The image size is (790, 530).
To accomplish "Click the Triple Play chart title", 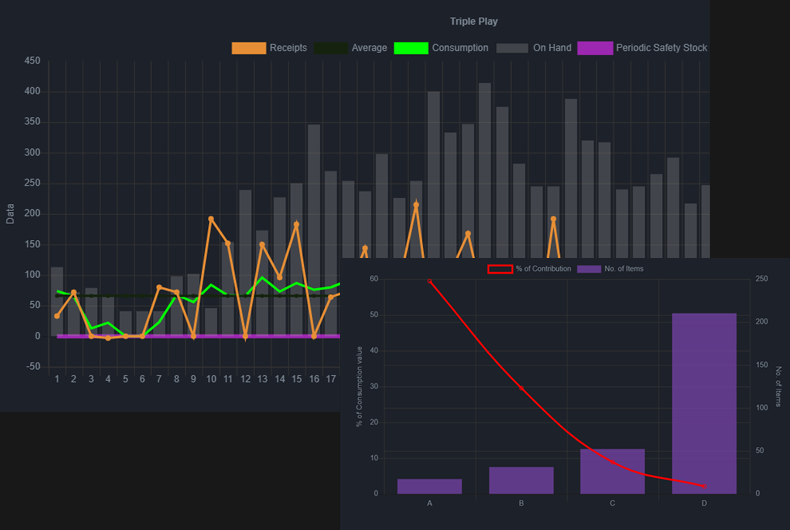I will [474, 21].
